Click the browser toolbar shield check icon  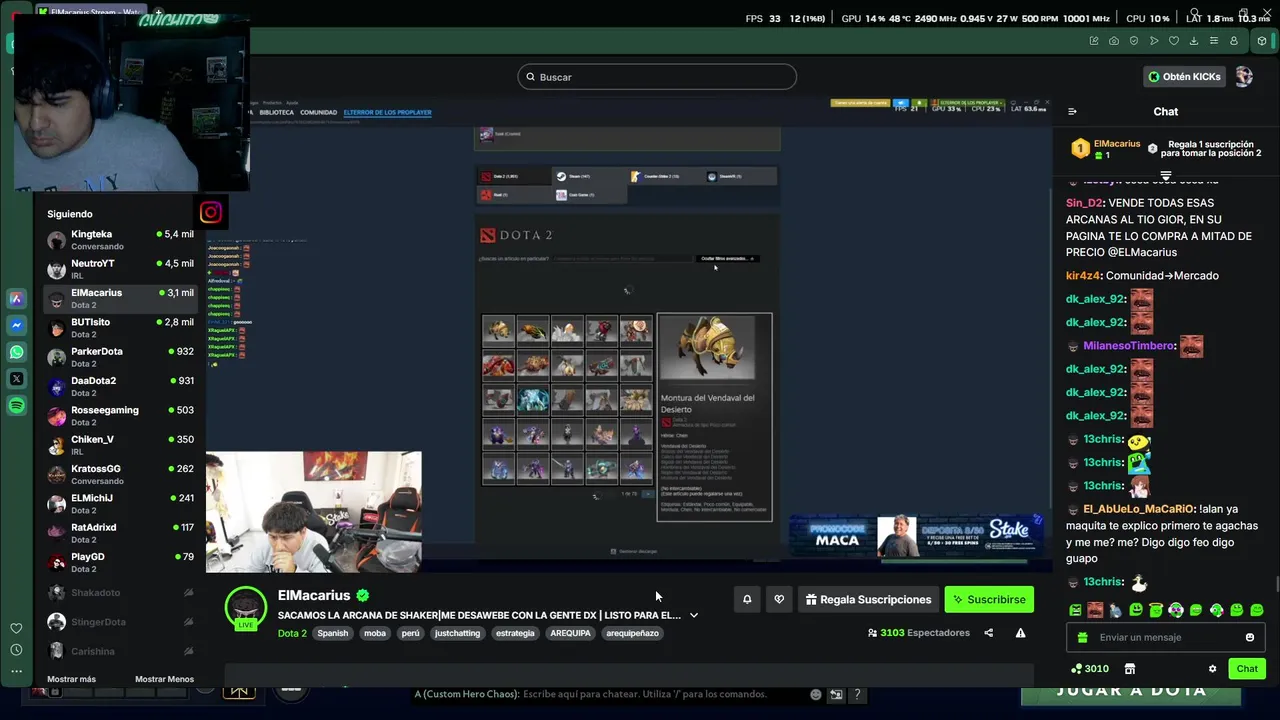tap(1134, 41)
